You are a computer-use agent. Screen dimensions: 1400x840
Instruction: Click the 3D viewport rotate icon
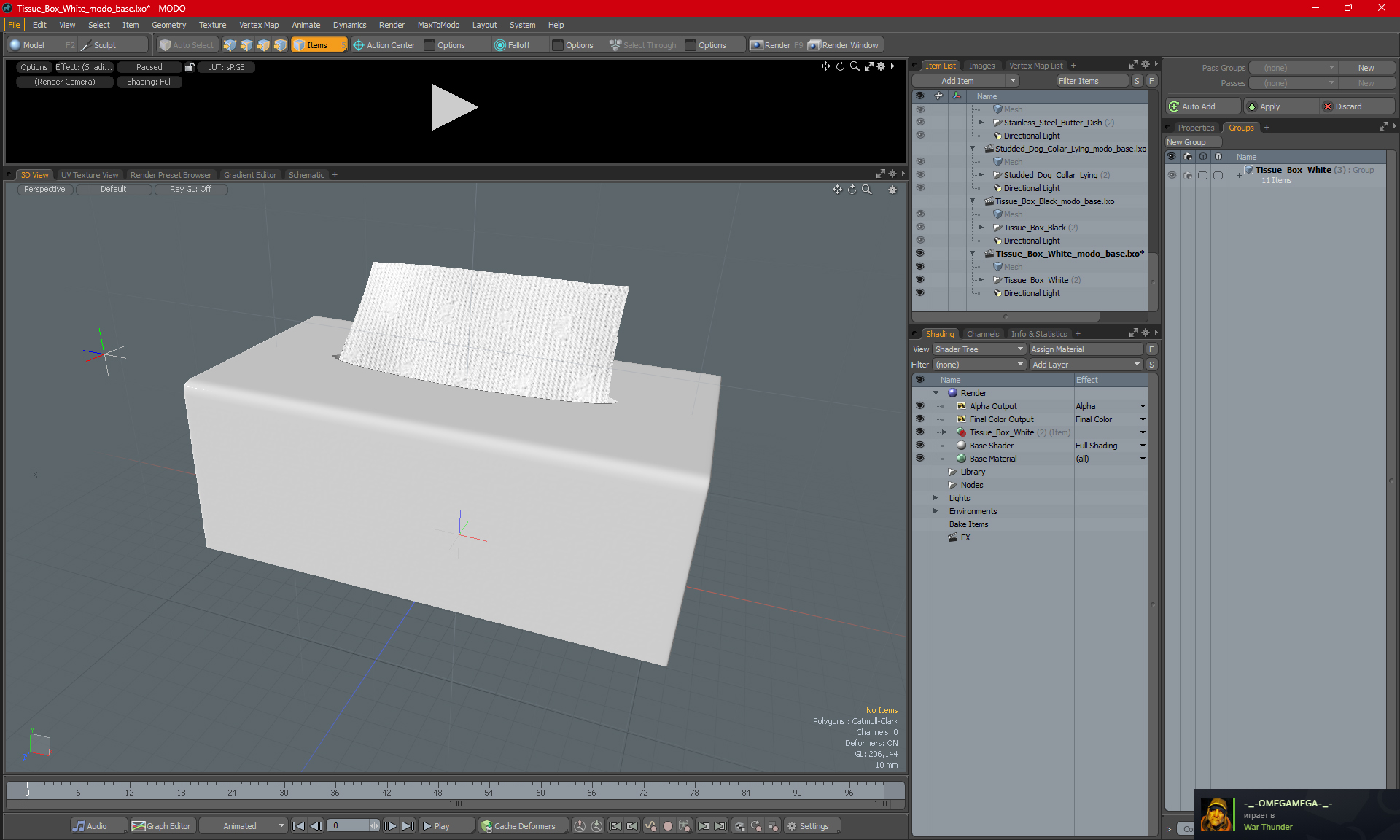(852, 190)
